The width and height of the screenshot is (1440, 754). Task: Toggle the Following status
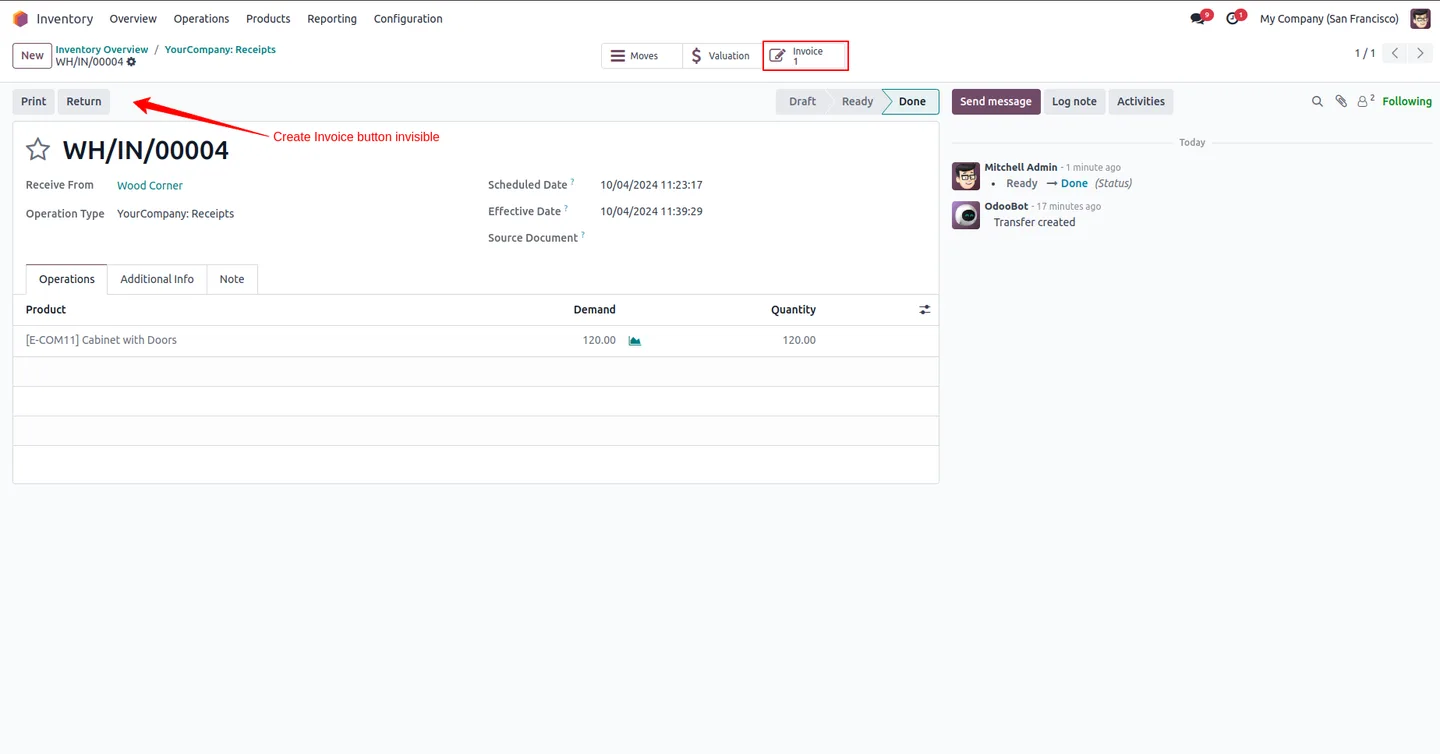pos(1407,102)
